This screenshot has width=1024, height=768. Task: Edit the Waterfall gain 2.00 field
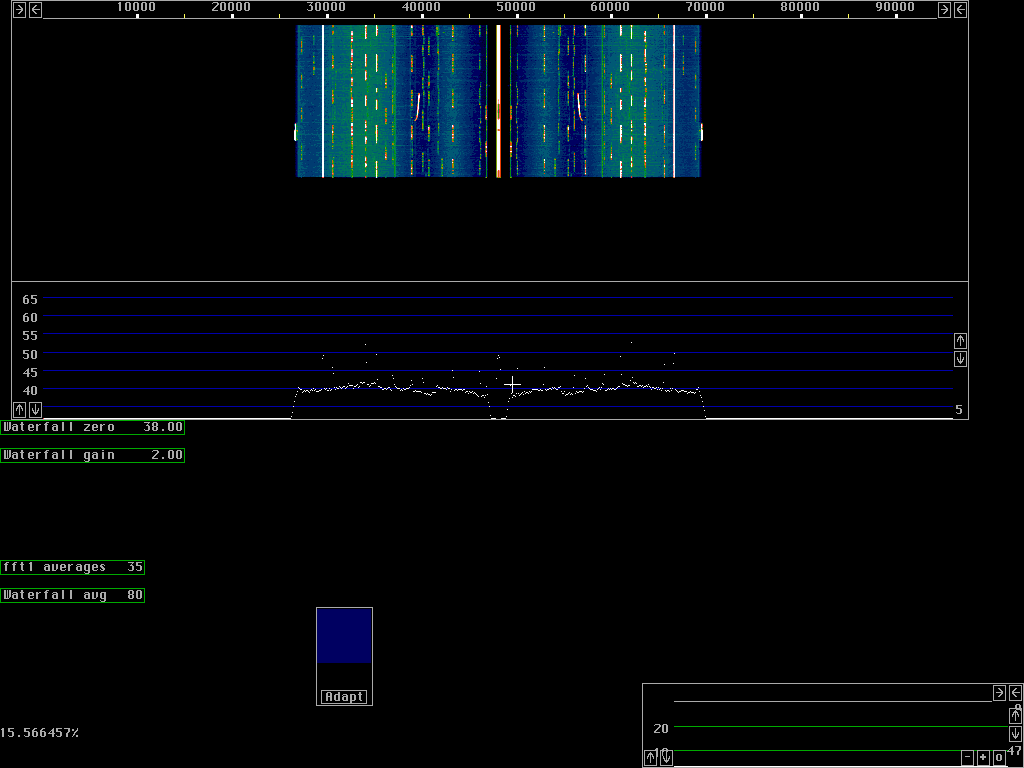point(92,455)
